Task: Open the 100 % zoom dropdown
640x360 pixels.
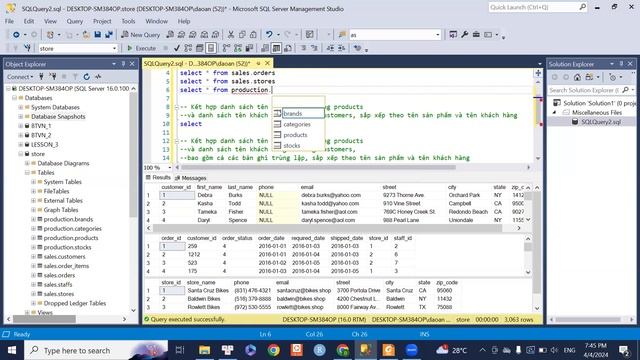Action: pyautogui.click(x=169, y=167)
